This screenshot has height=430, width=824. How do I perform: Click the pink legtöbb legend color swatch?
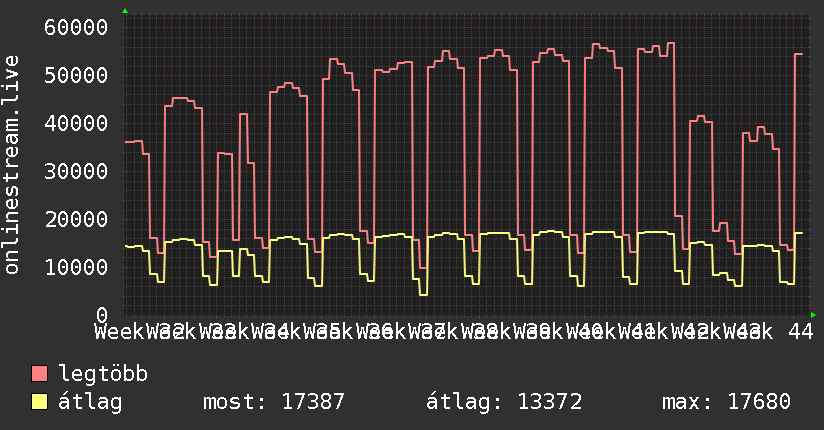[x=39, y=374]
